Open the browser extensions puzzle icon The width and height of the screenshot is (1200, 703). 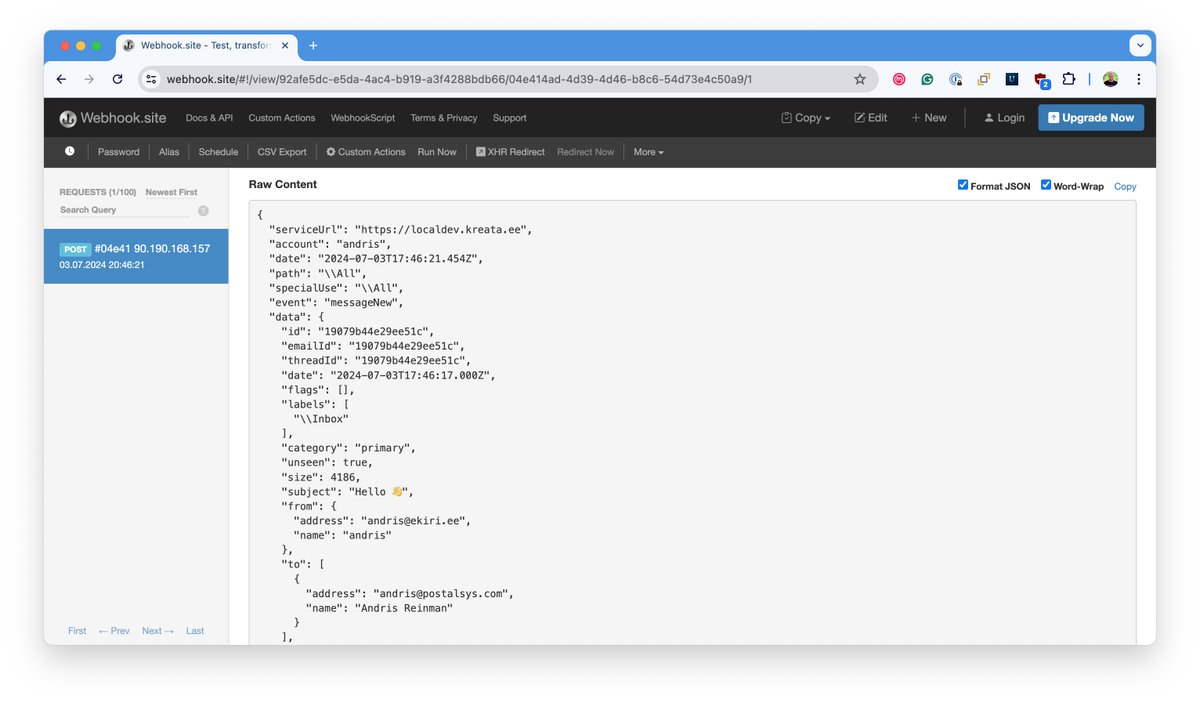1069,78
